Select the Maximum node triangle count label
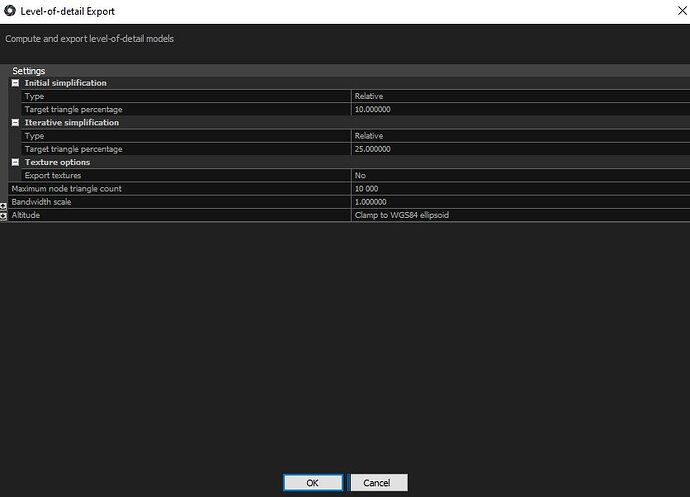 click(x=66, y=188)
